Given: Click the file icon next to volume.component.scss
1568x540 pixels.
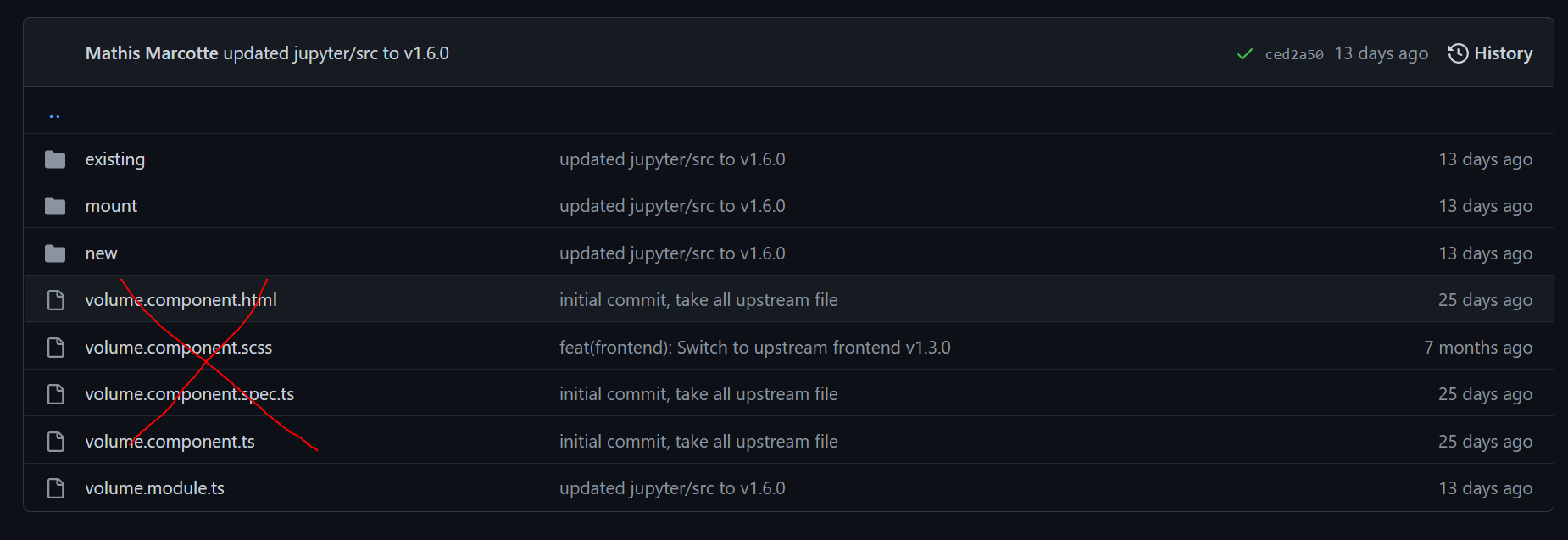Looking at the screenshot, I should pyautogui.click(x=55, y=347).
